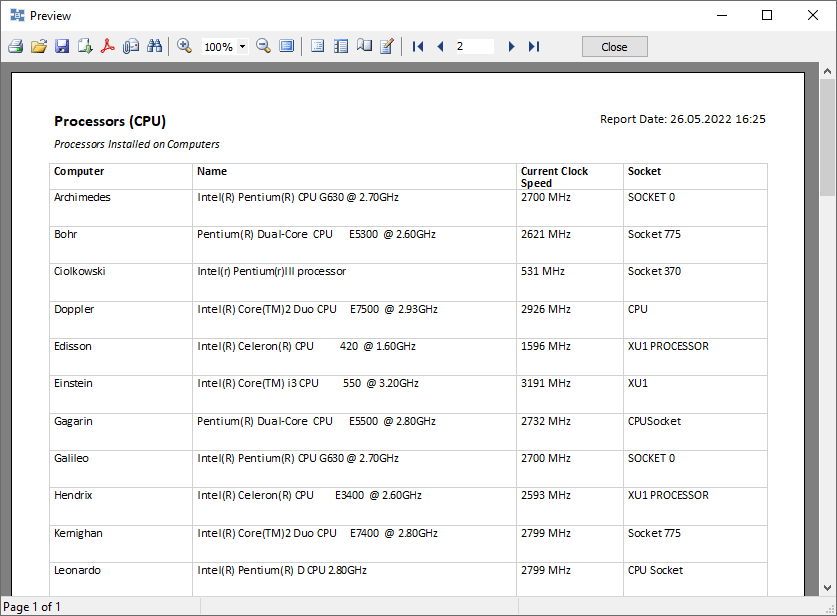Open a report file with folder icon
837x616 pixels.
[x=39, y=46]
